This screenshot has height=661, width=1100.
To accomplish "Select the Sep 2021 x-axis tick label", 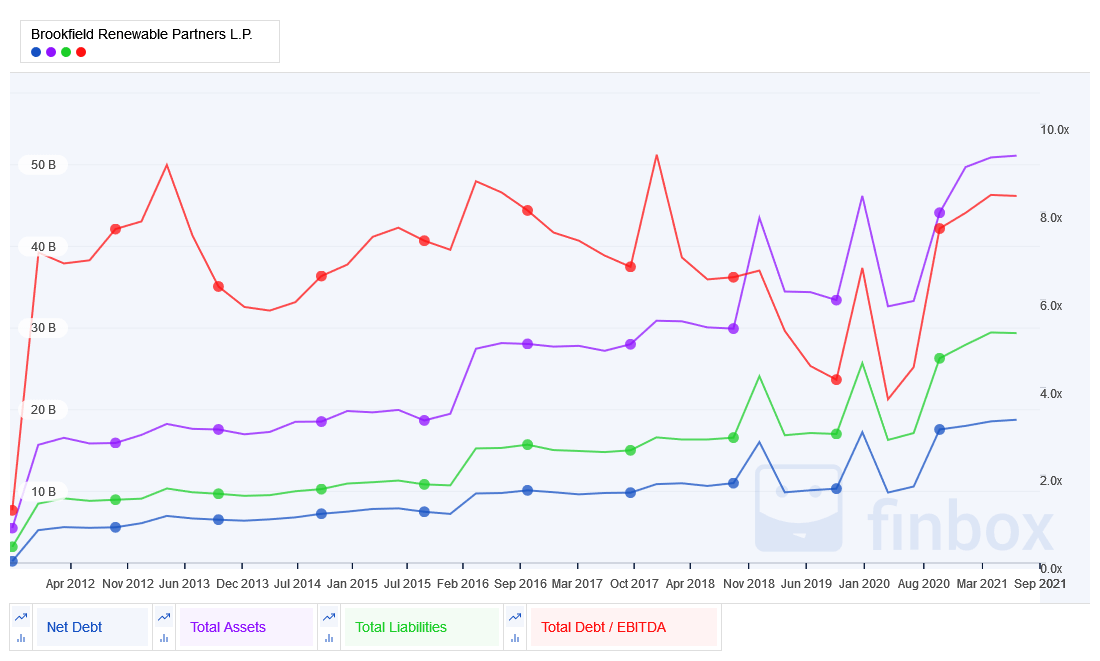I will pyautogui.click(x=1040, y=584).
